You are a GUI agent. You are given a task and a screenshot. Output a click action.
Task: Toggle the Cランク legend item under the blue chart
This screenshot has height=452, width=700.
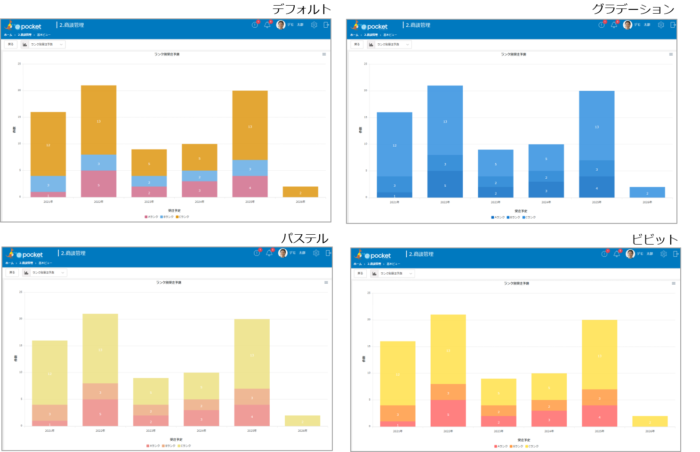pyautogui.click(x=529, y=216)
